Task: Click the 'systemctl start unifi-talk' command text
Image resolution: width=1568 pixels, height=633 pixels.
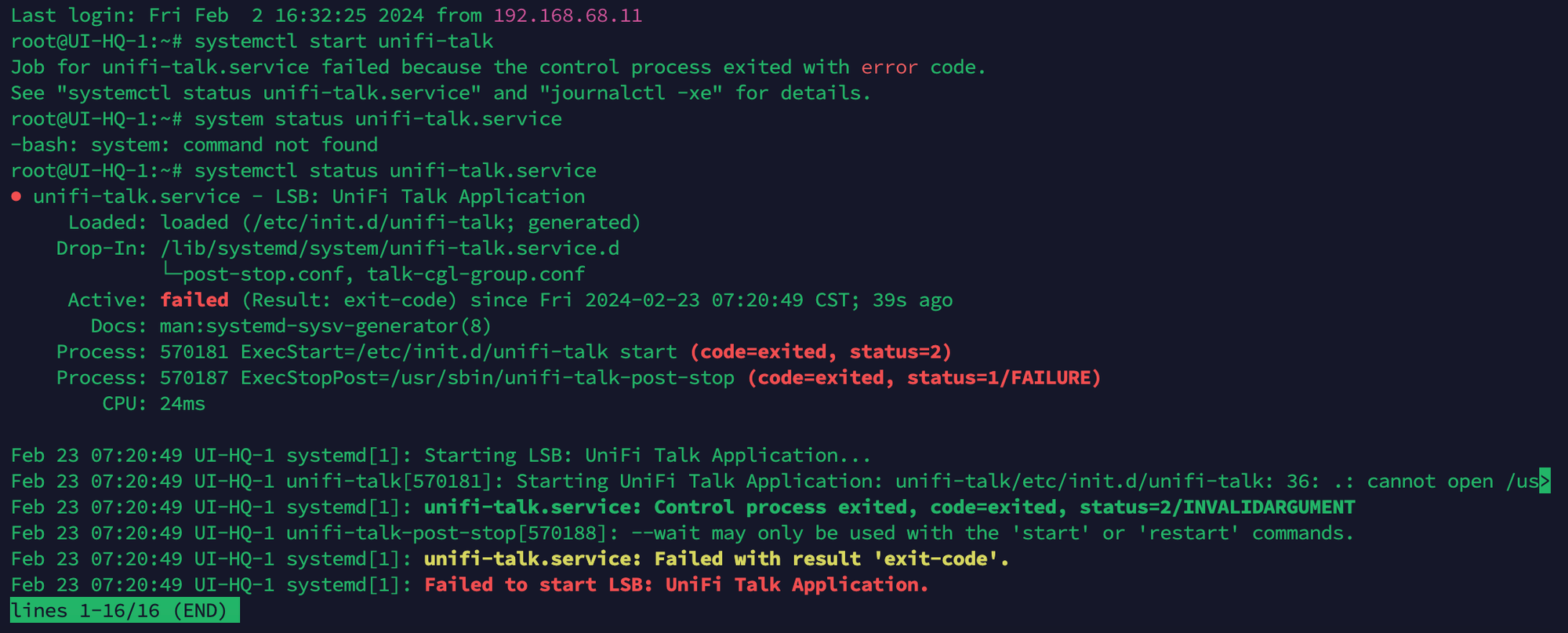Action: (x=343, y=42)
